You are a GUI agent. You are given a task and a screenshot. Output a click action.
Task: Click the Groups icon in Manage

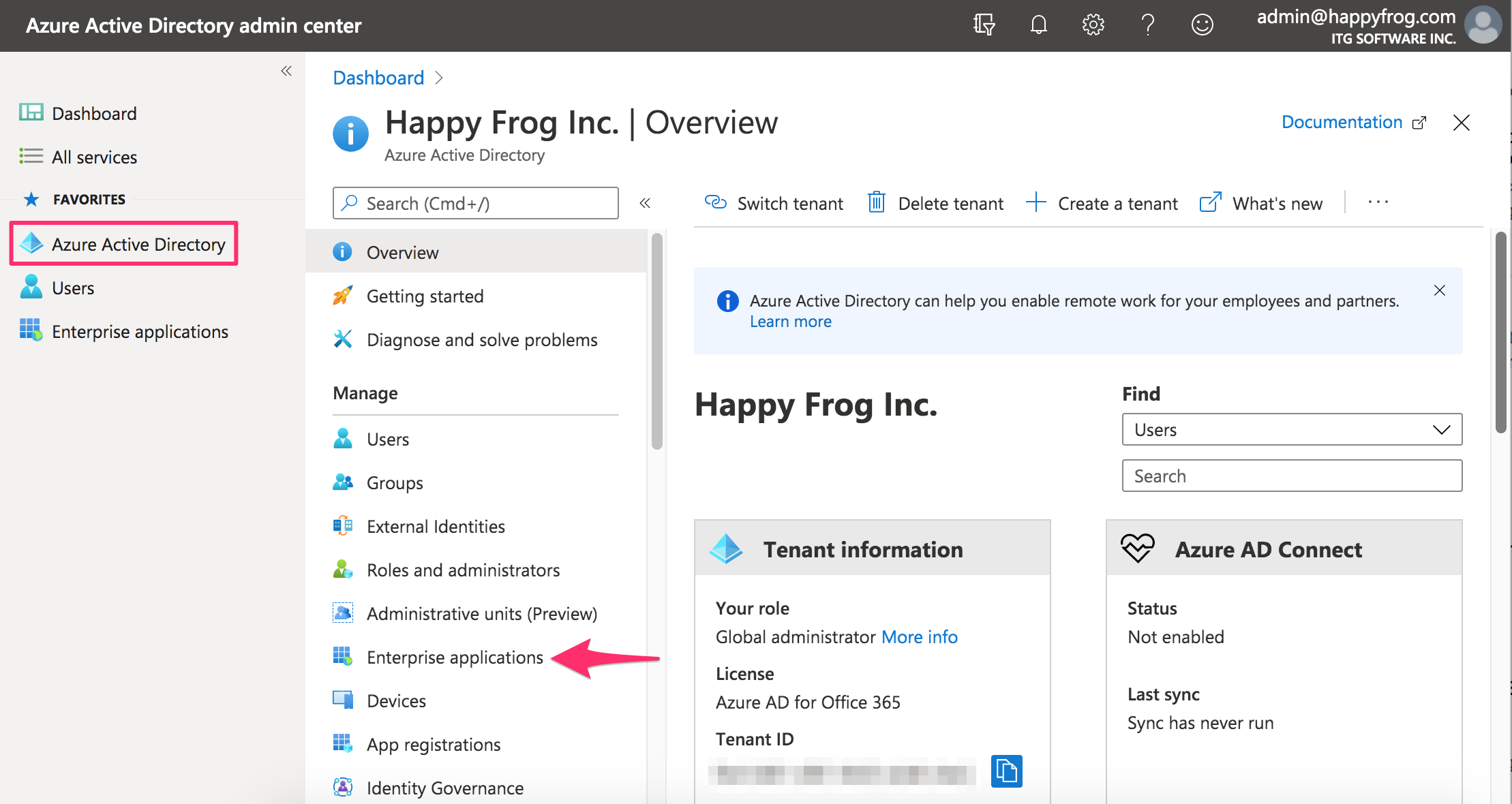click(342, 482)
